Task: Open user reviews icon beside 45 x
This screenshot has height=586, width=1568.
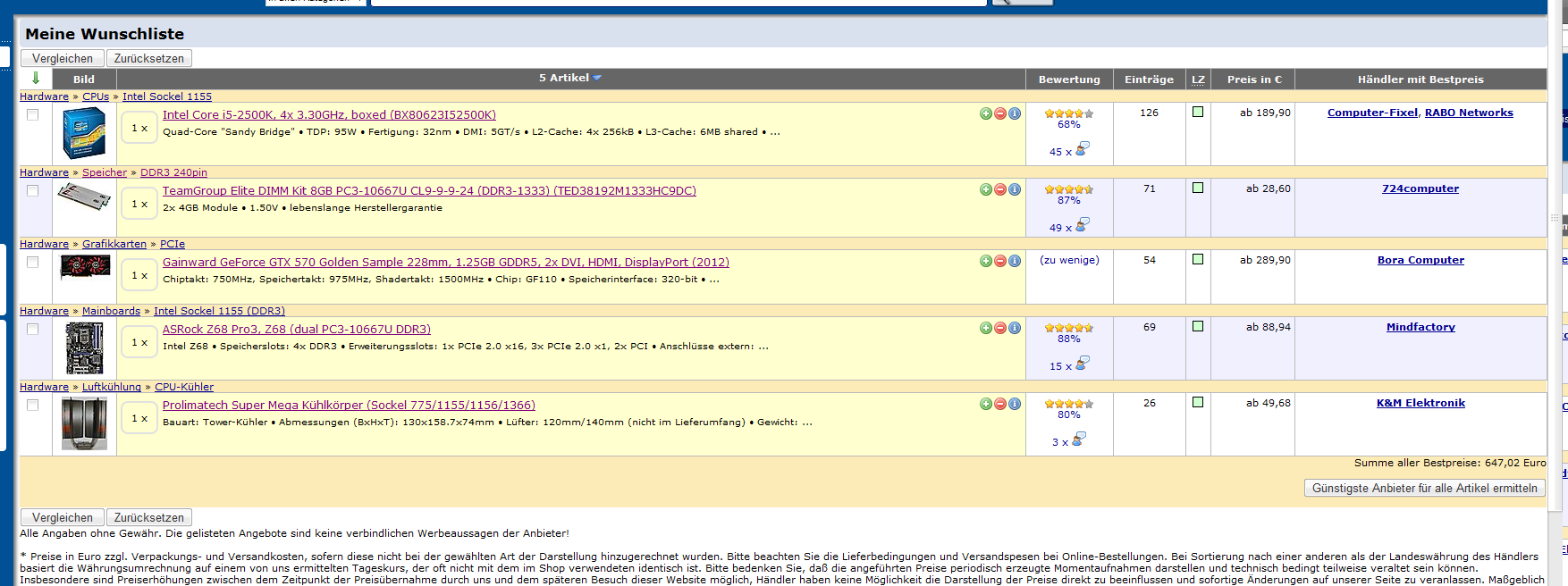Action: tap(1082, 149)
